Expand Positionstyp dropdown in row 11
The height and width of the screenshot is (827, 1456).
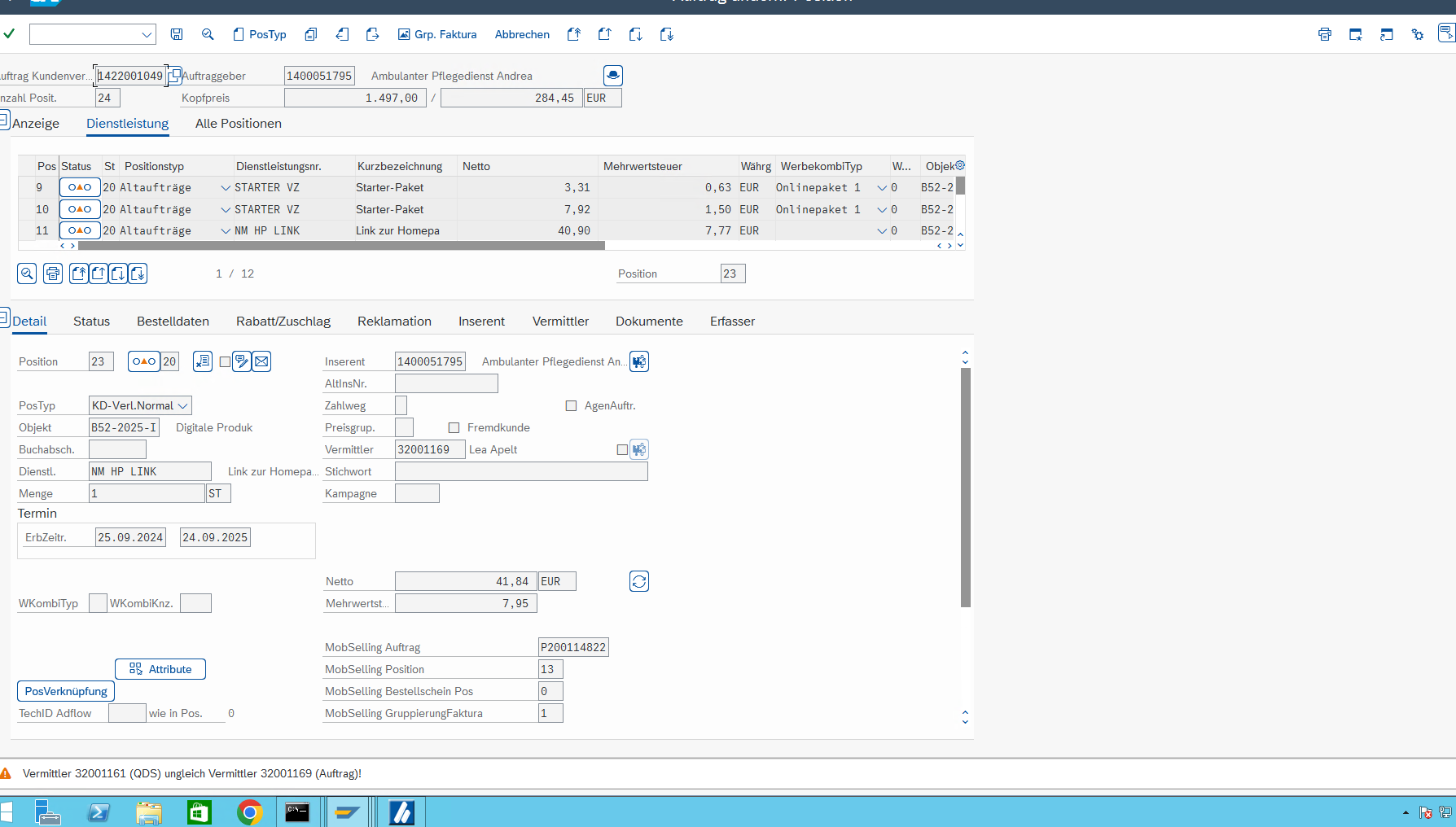(226, 230)
